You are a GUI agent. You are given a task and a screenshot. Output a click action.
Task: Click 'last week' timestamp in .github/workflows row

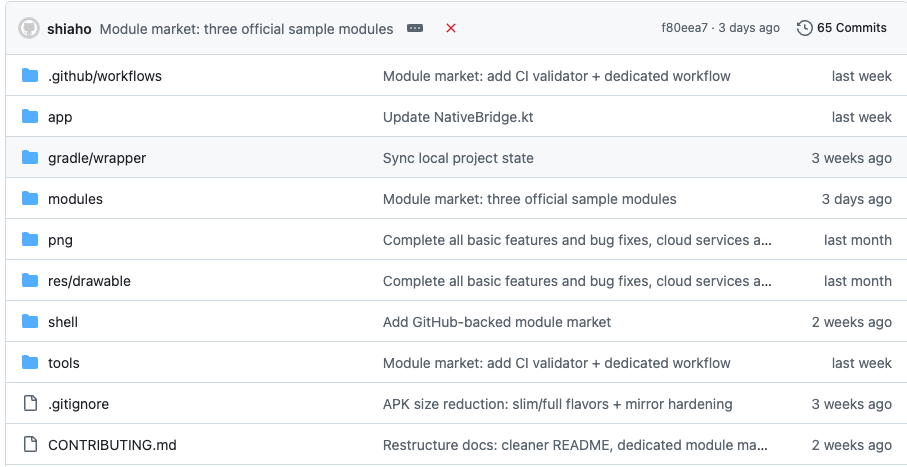tap(861, 76)
